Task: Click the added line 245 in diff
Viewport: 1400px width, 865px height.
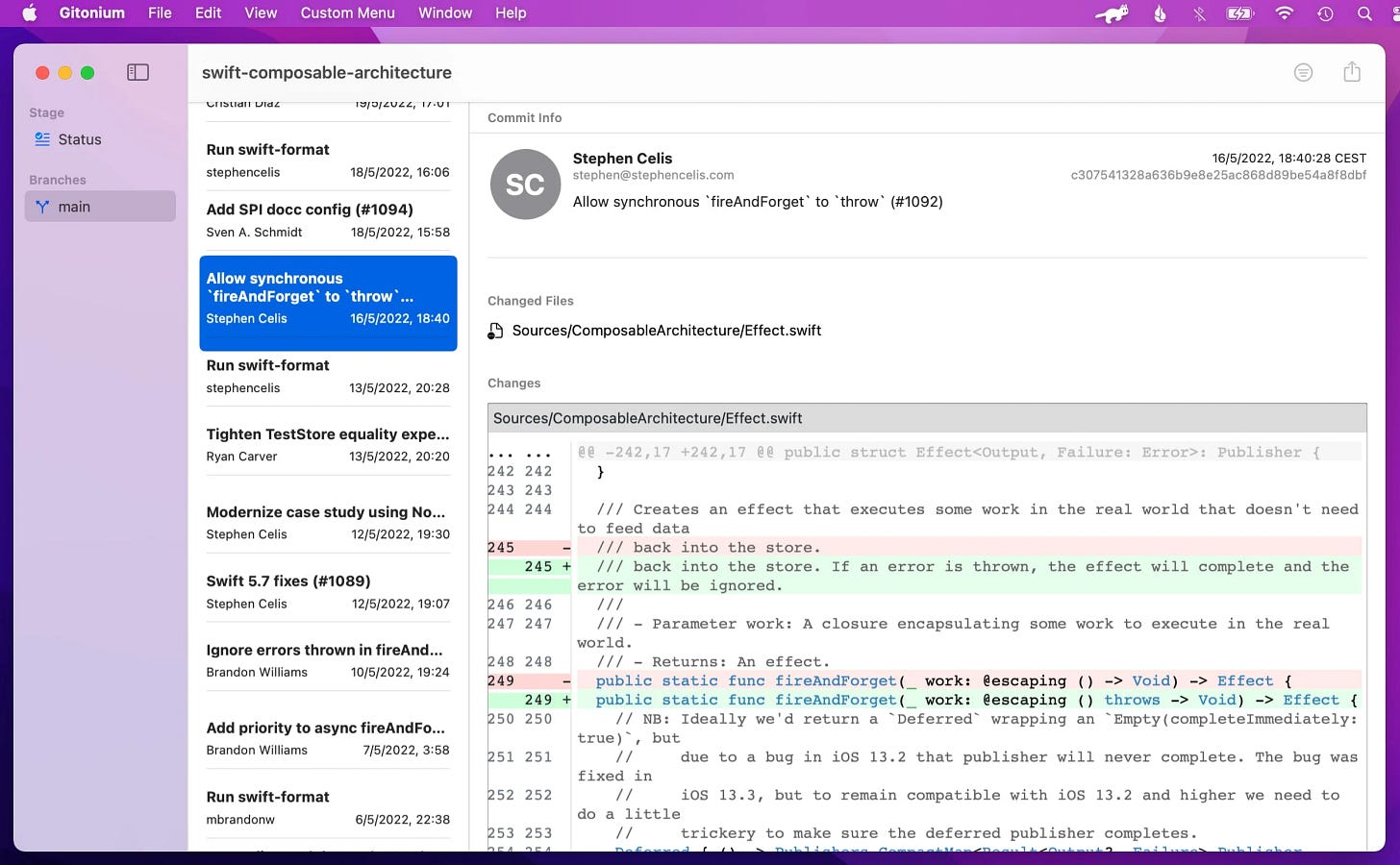Action: [x=924, y=576]
